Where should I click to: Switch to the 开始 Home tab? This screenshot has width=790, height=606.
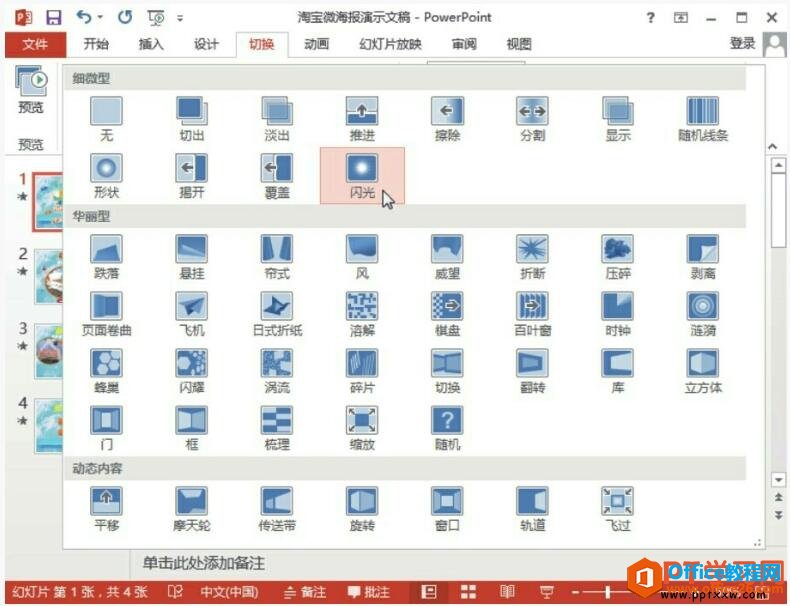96,44
